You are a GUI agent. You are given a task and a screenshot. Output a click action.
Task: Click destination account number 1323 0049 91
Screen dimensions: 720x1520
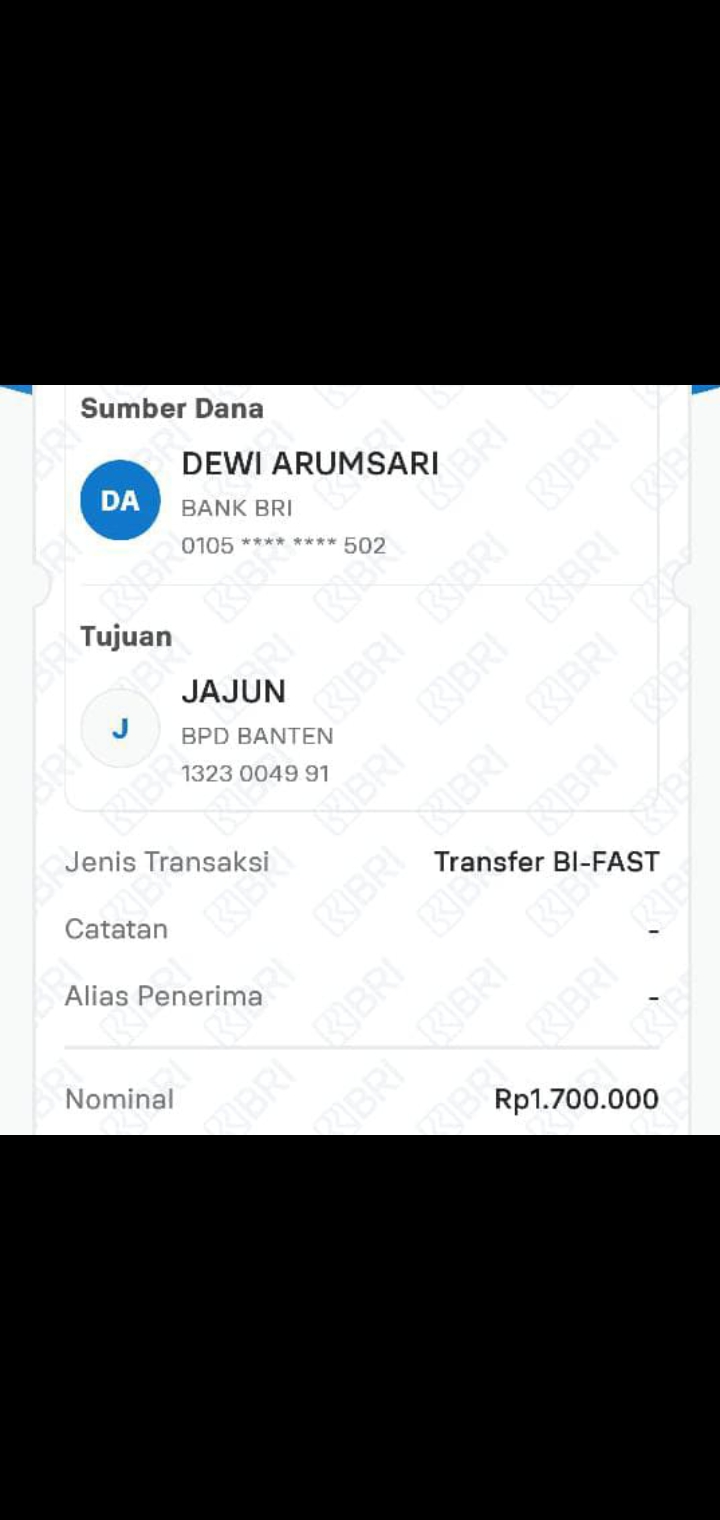[255, 774]
